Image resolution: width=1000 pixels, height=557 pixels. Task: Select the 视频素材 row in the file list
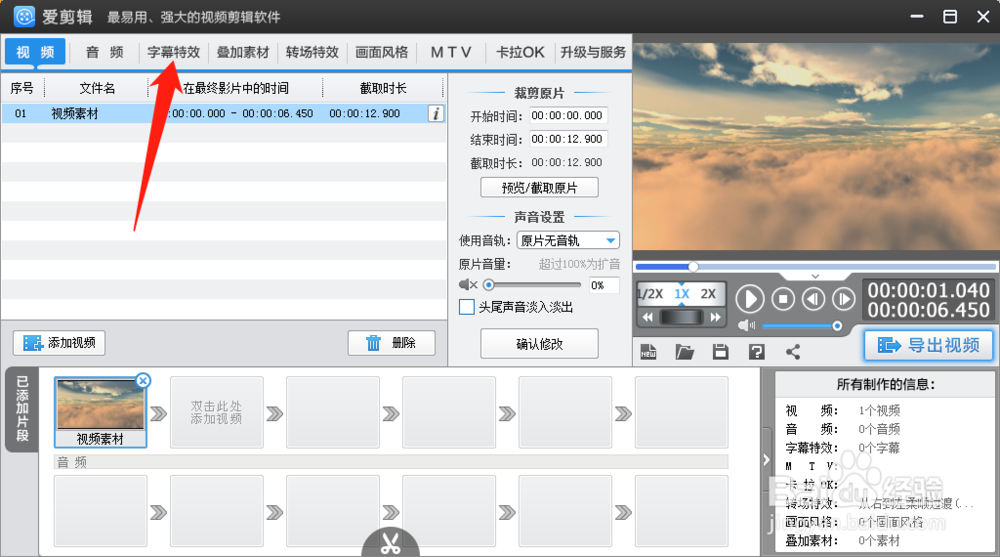(x=223, y=114)
